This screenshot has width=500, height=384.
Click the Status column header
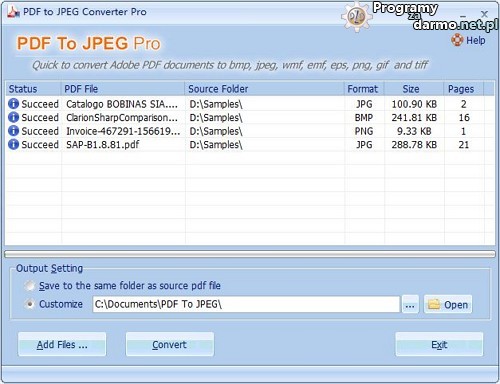(x=33, y=89)
